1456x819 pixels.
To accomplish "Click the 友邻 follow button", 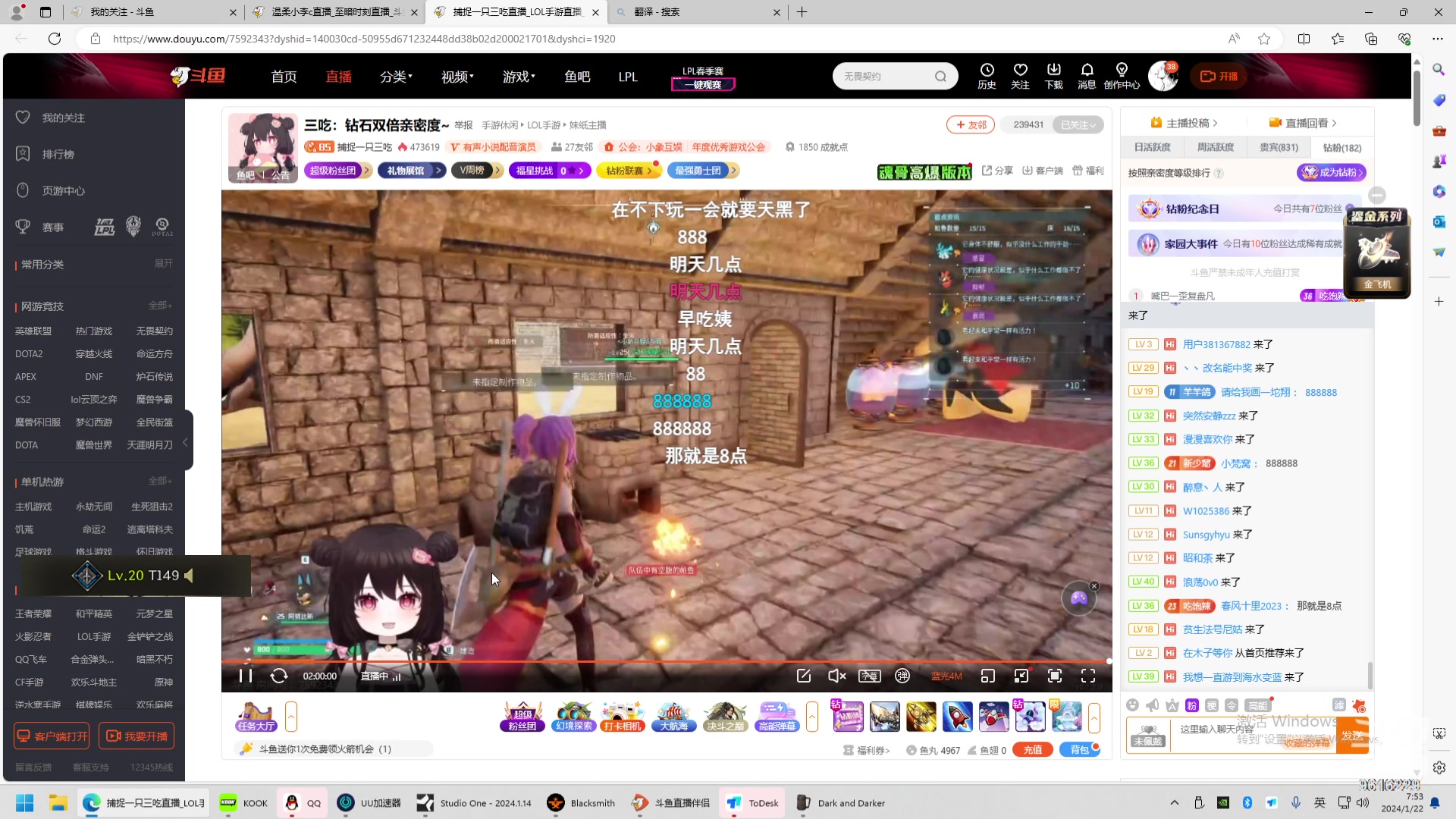I will coord(971,124).
